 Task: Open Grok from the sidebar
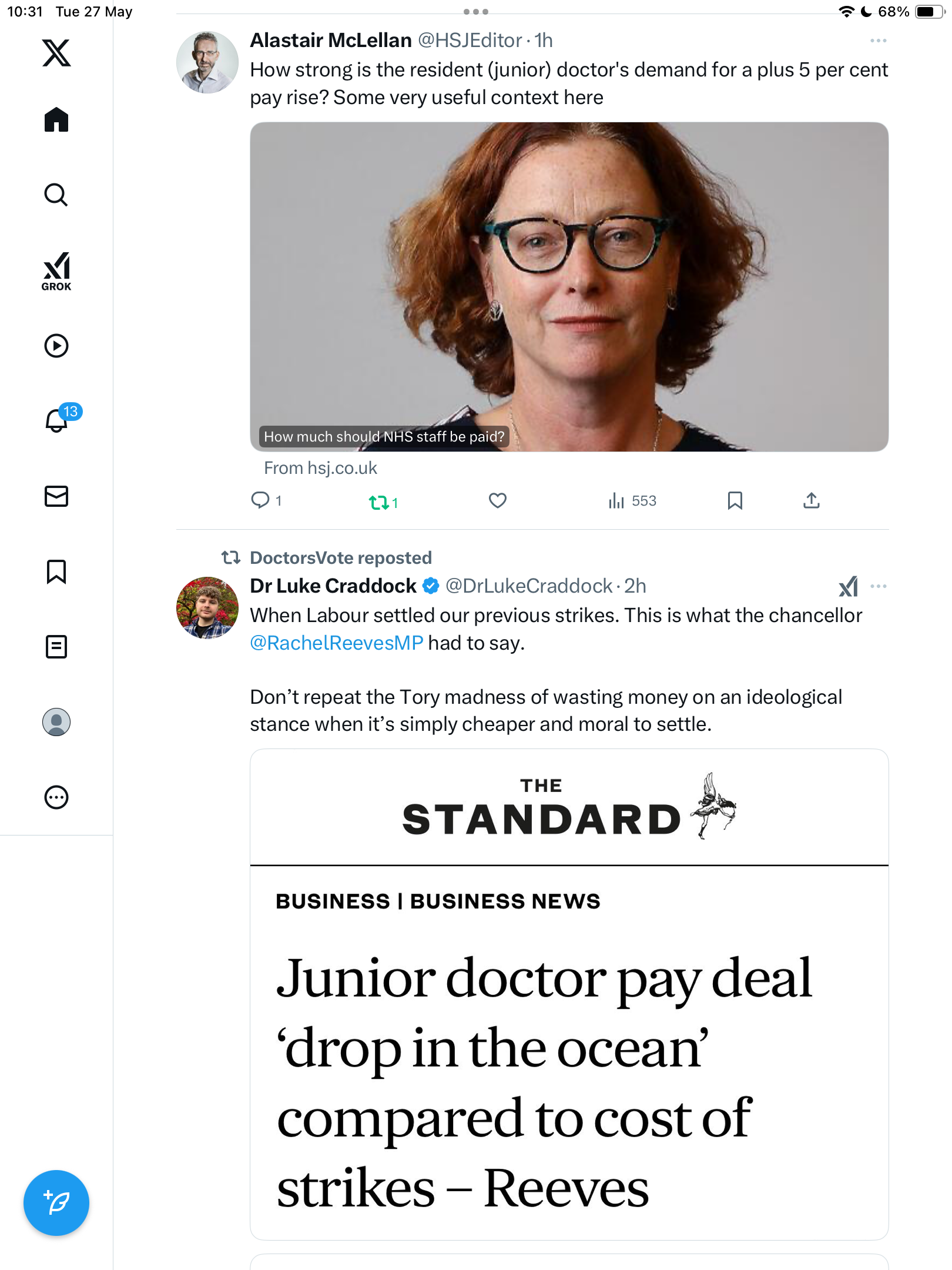tap(56, 272)
